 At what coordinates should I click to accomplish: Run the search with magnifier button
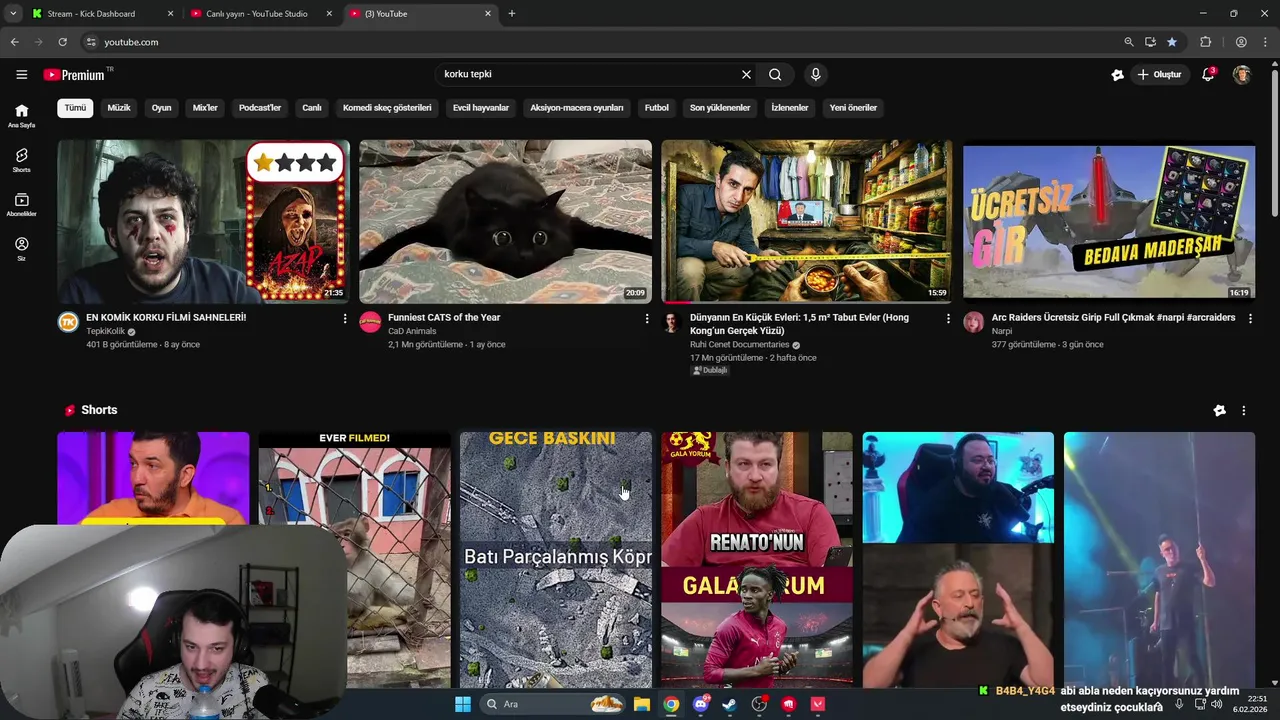point(775,74)
